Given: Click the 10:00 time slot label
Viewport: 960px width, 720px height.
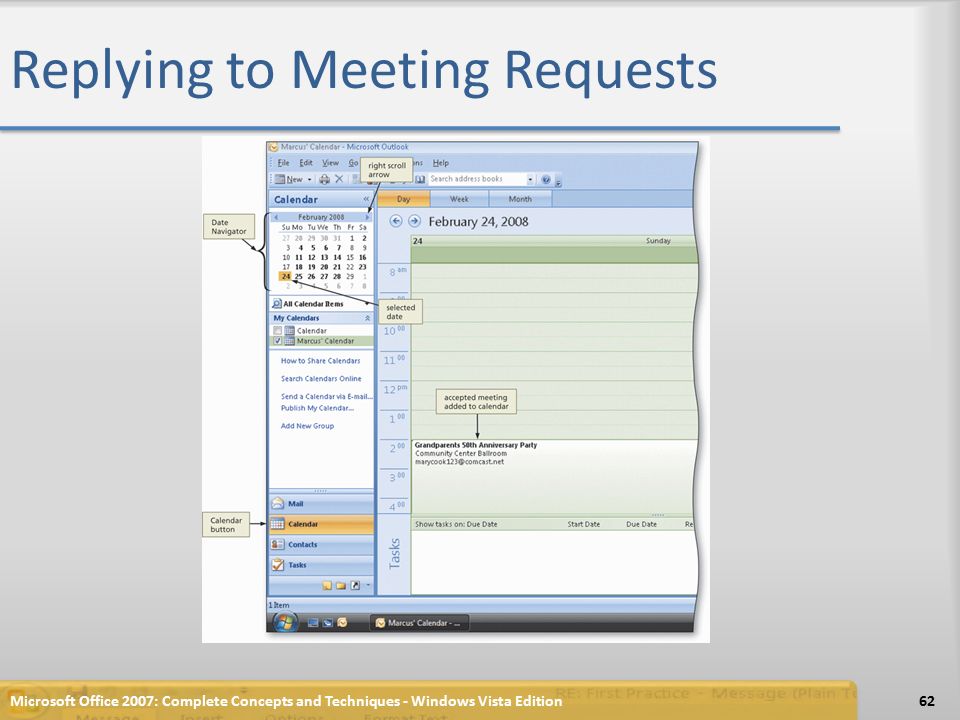Looking at the screenshot, I should coord(394,331).
